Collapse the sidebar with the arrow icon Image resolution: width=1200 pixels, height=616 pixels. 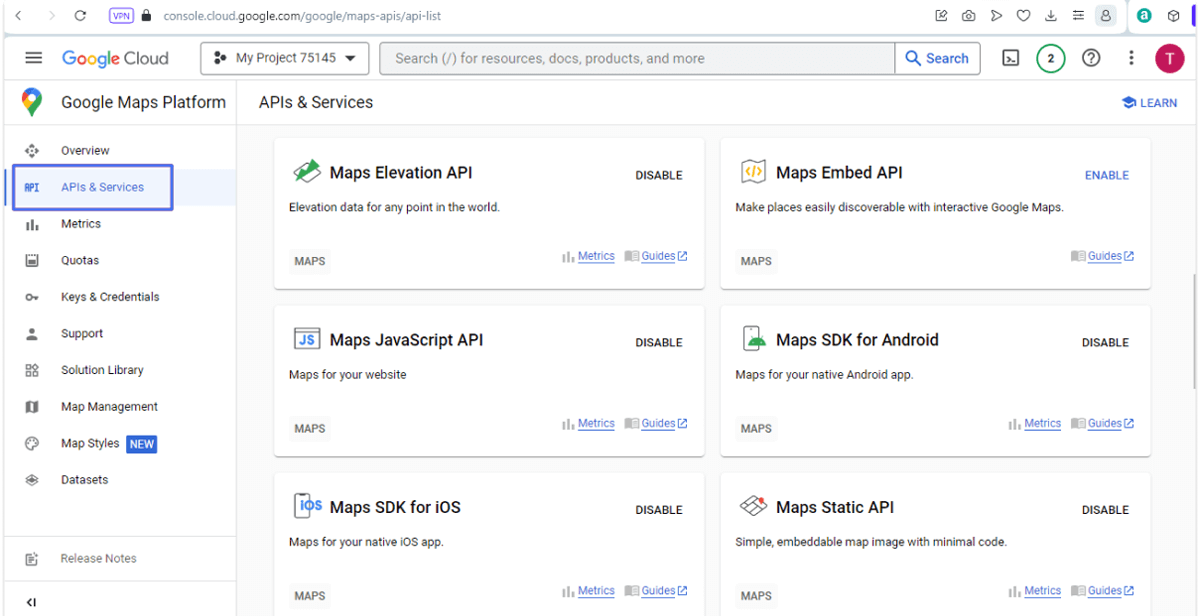[31, 602]
